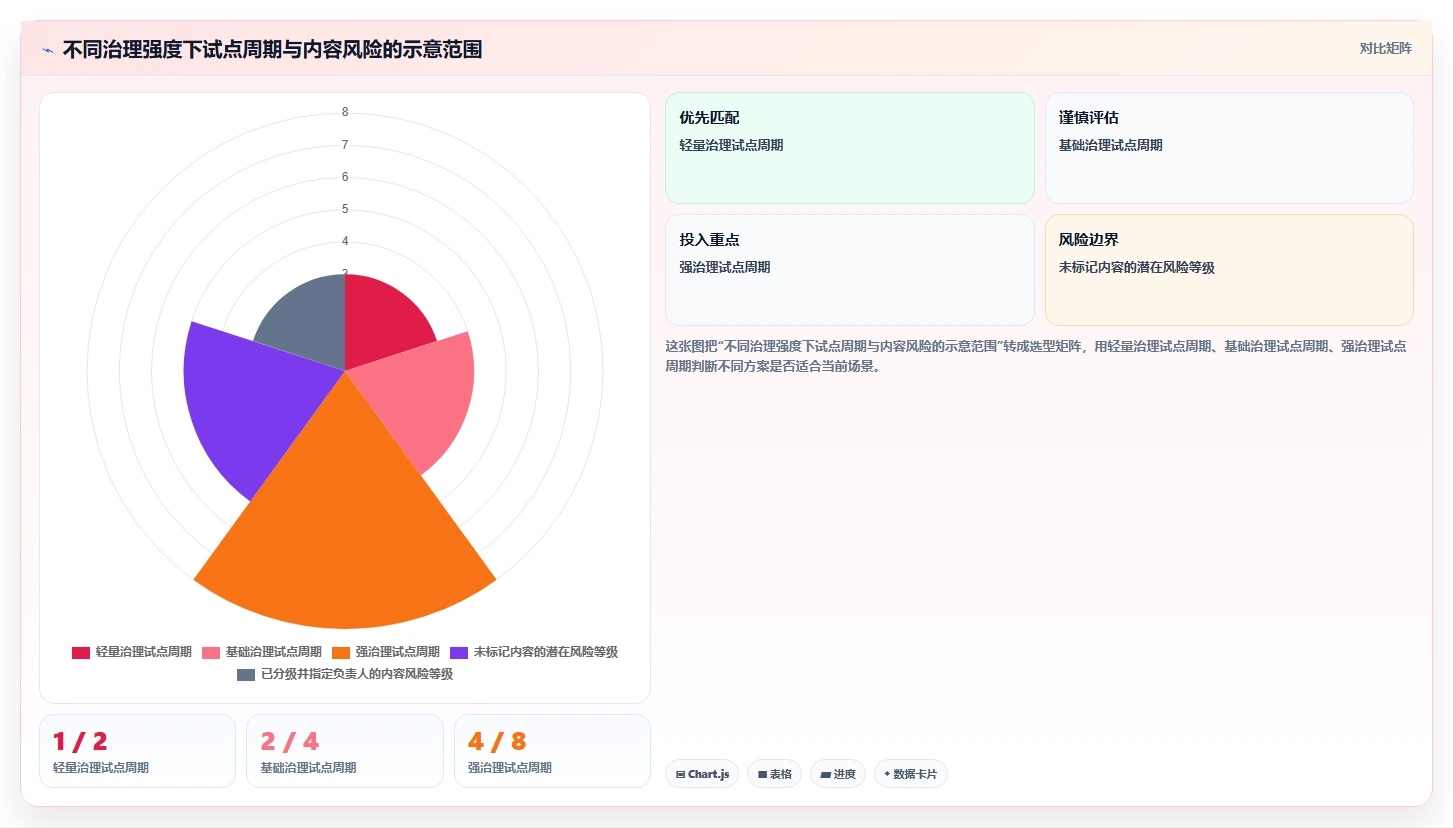Click the 数据卡片 tag chip

tap(911, 774)
